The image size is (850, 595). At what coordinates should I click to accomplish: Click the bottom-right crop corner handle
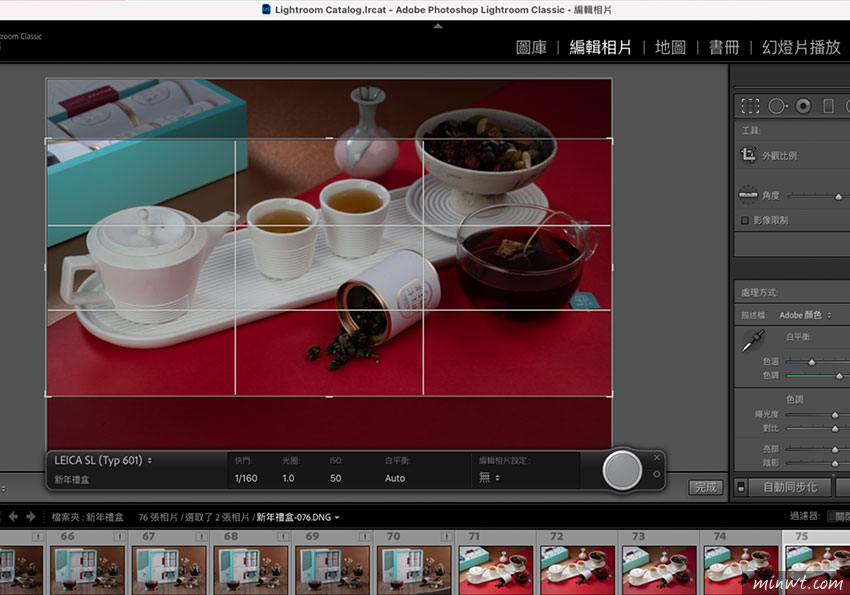[611, 395]
